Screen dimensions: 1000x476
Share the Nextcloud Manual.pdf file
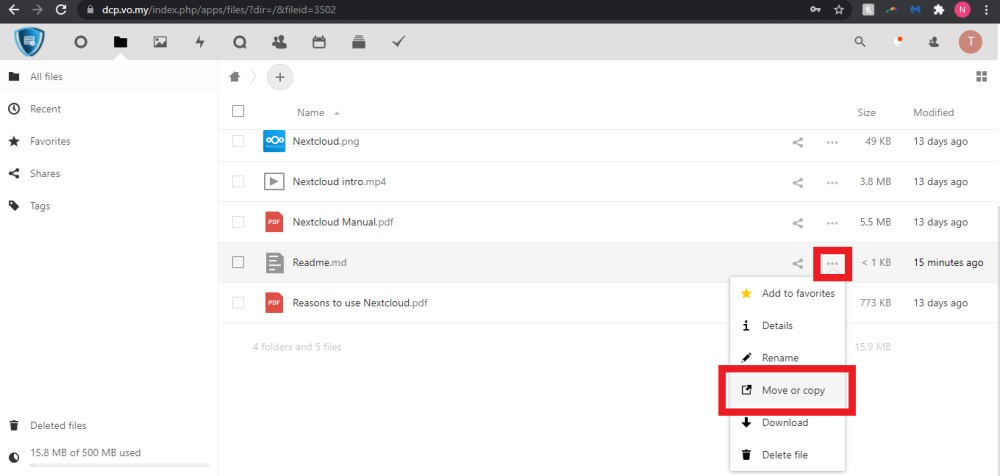click(x=798, y=222)
